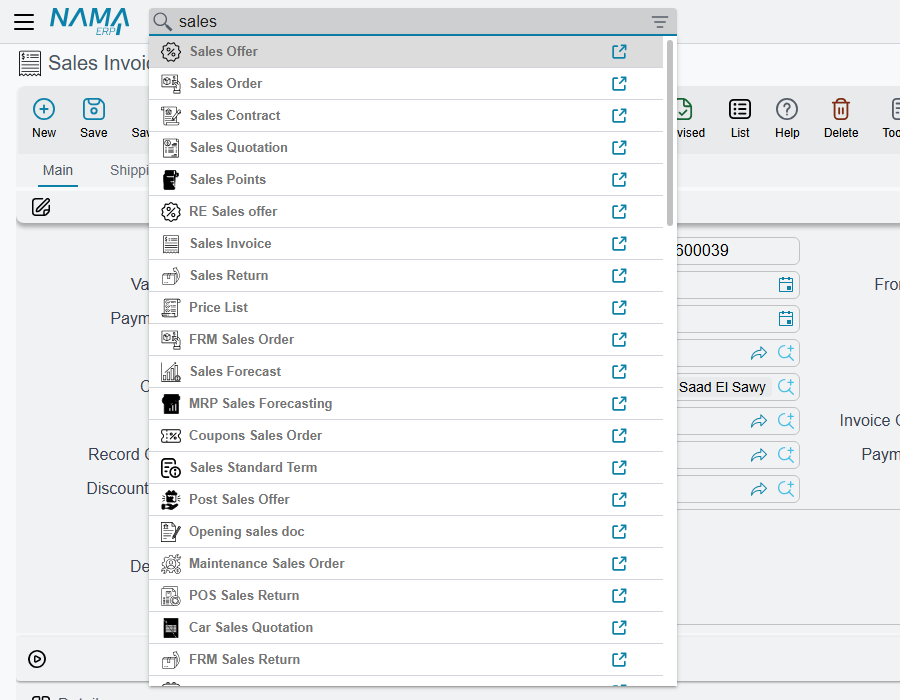Open Sales Standard Term in new tab
Viewport: 900px width, 700px height.
619,468
